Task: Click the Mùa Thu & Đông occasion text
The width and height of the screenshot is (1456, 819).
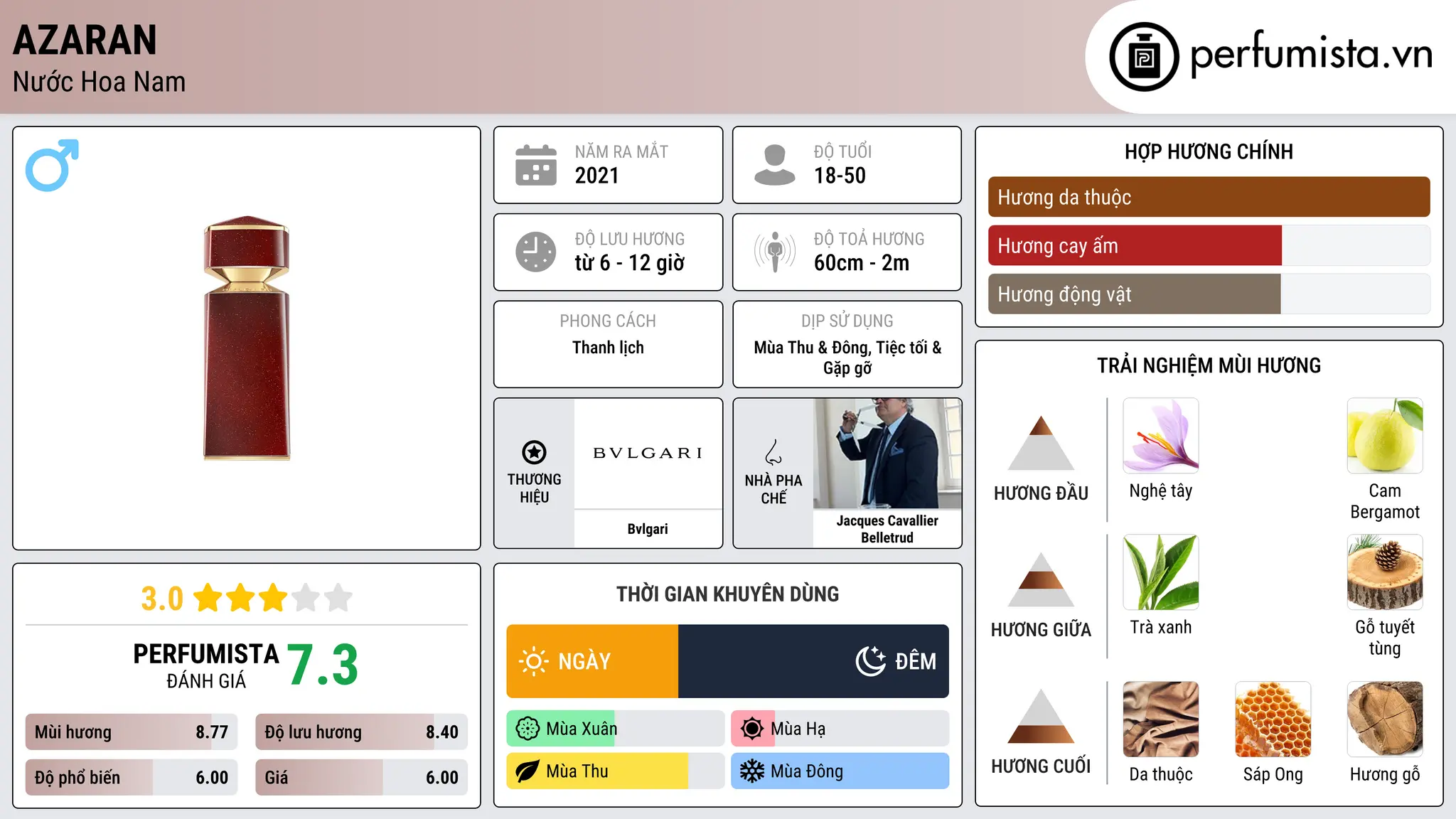Action: [847, 358]
